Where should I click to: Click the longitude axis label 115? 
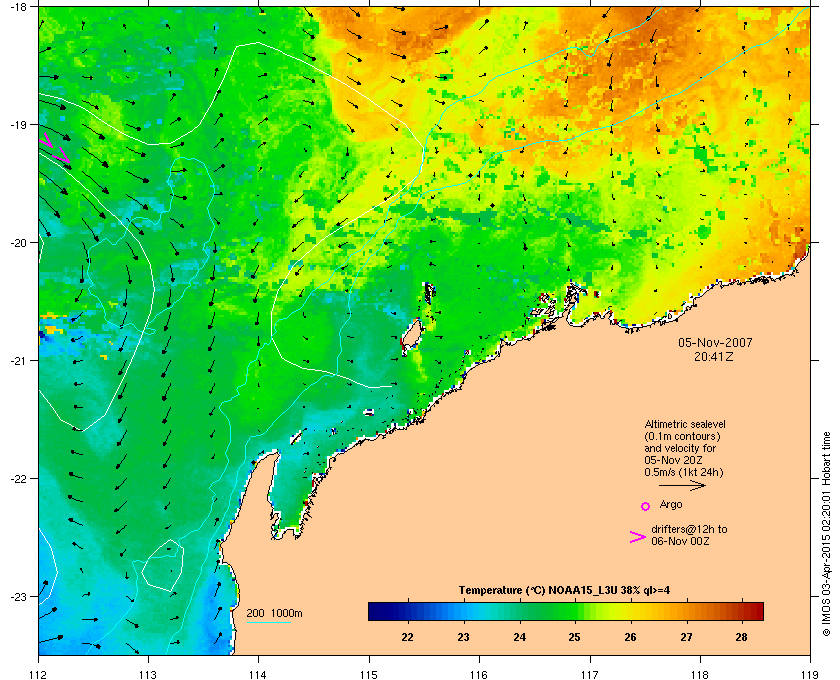(369, 675)
